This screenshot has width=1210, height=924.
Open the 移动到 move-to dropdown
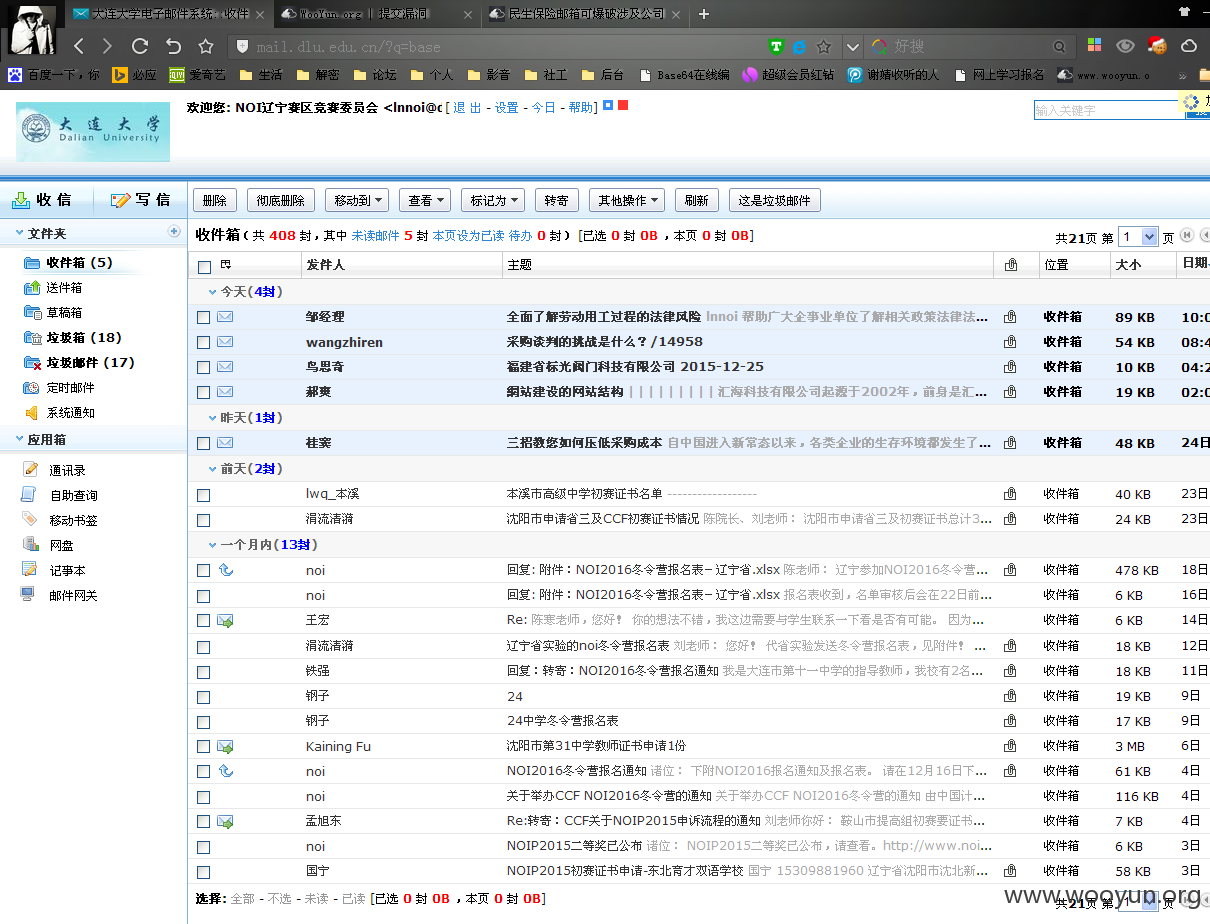tap(356, 200)
